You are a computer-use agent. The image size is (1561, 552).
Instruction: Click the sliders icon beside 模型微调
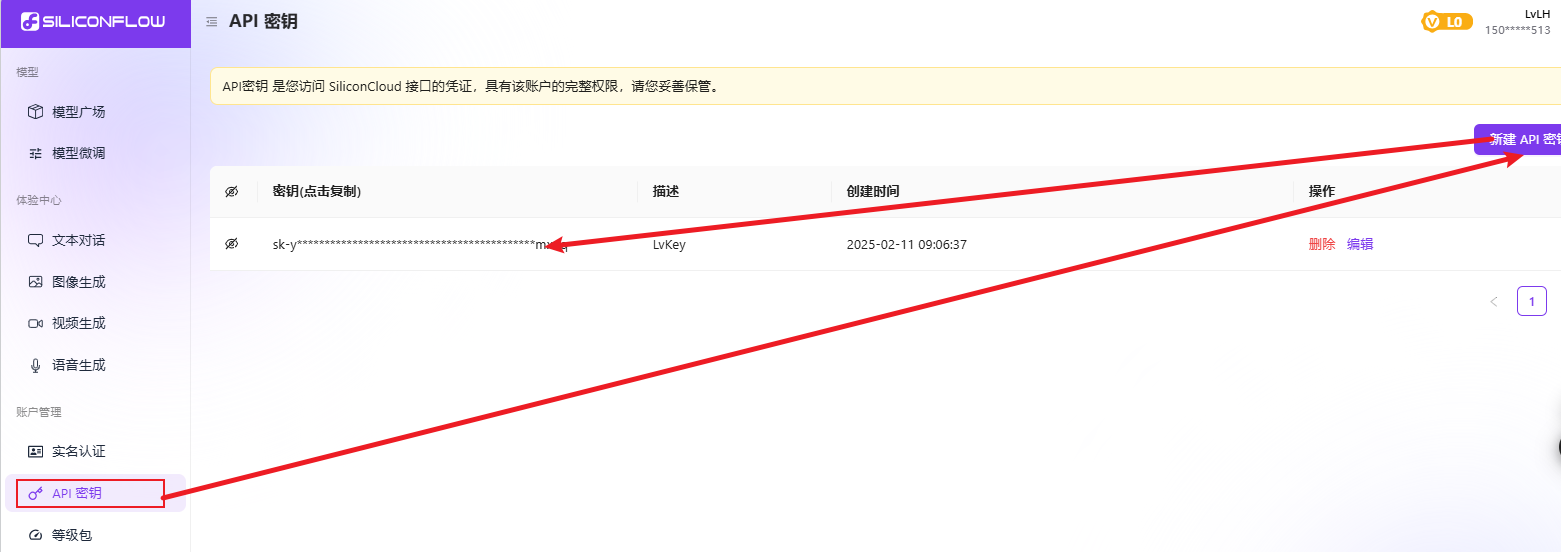pyautogui.click(x=35, y=153)
